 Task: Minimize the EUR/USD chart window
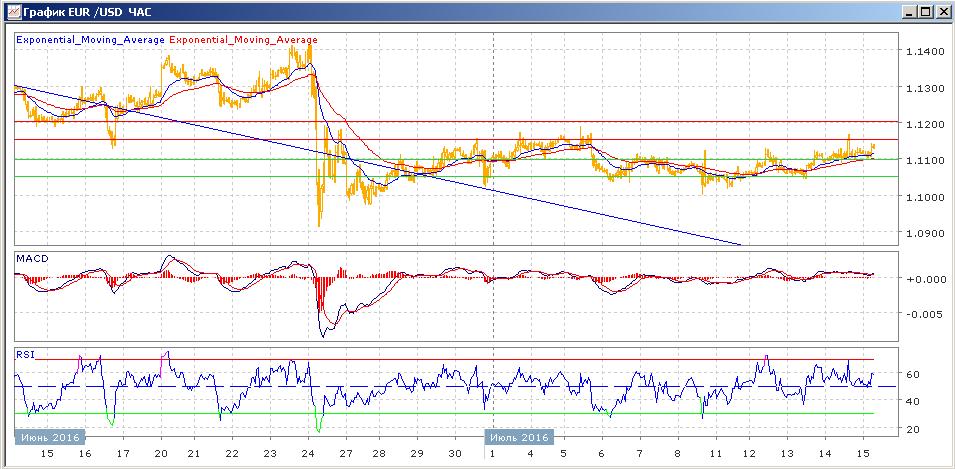pos(906,12)
